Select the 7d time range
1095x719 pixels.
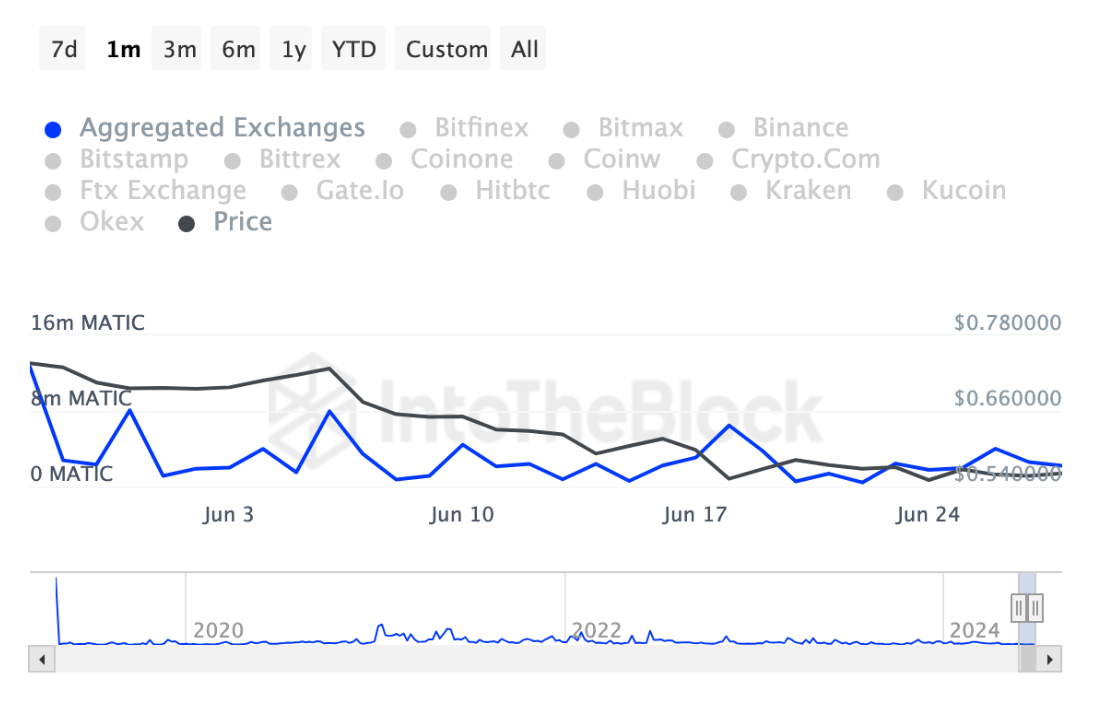[64, 49]
